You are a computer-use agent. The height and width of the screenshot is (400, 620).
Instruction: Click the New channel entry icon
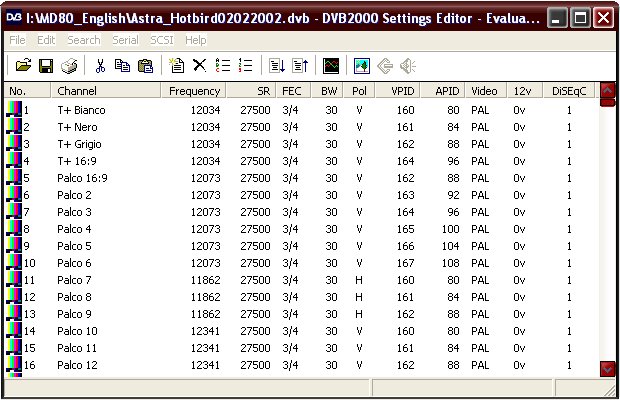pyautogui.click(x=176, y=65)
